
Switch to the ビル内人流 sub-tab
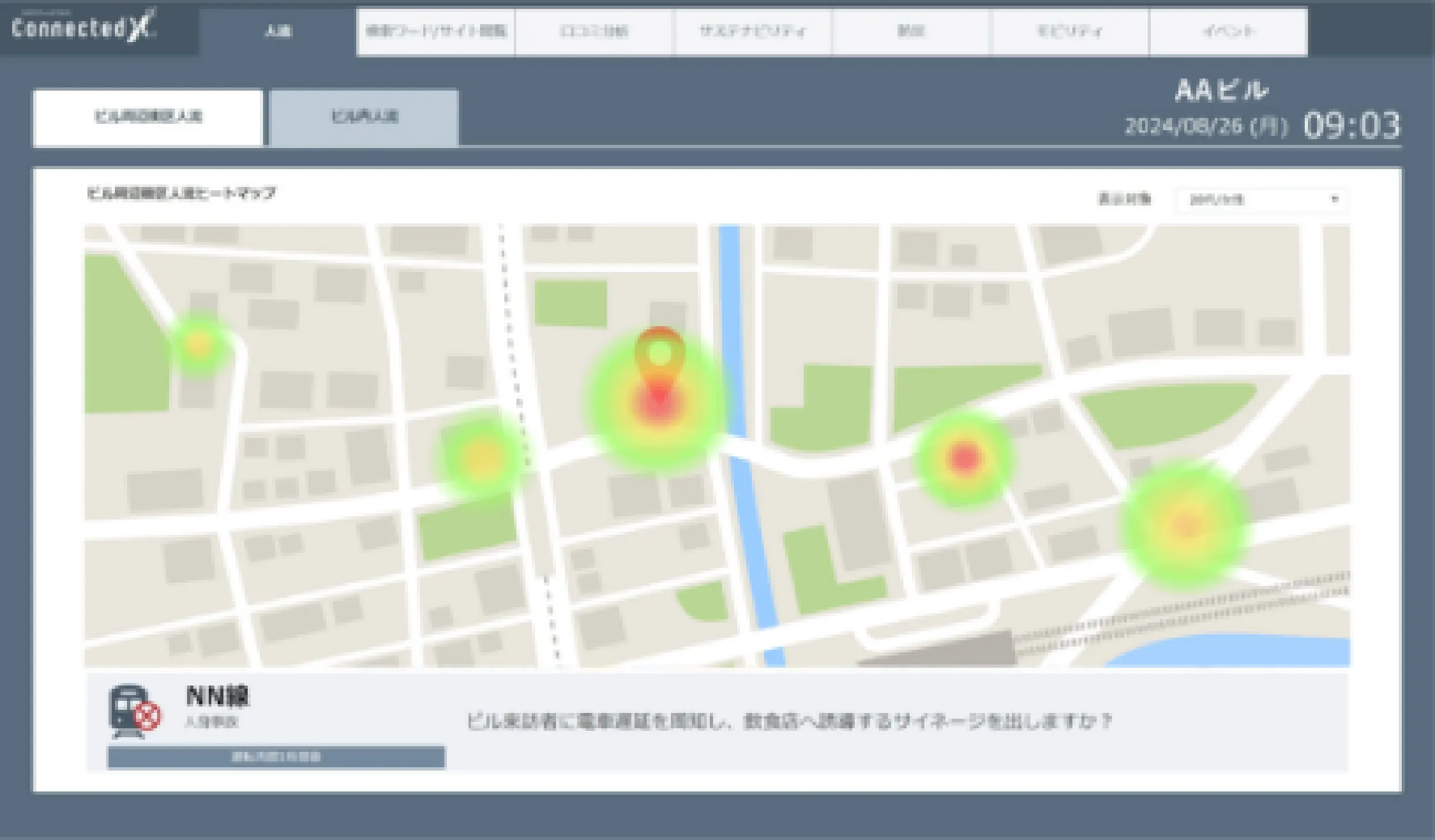point(364,117)
